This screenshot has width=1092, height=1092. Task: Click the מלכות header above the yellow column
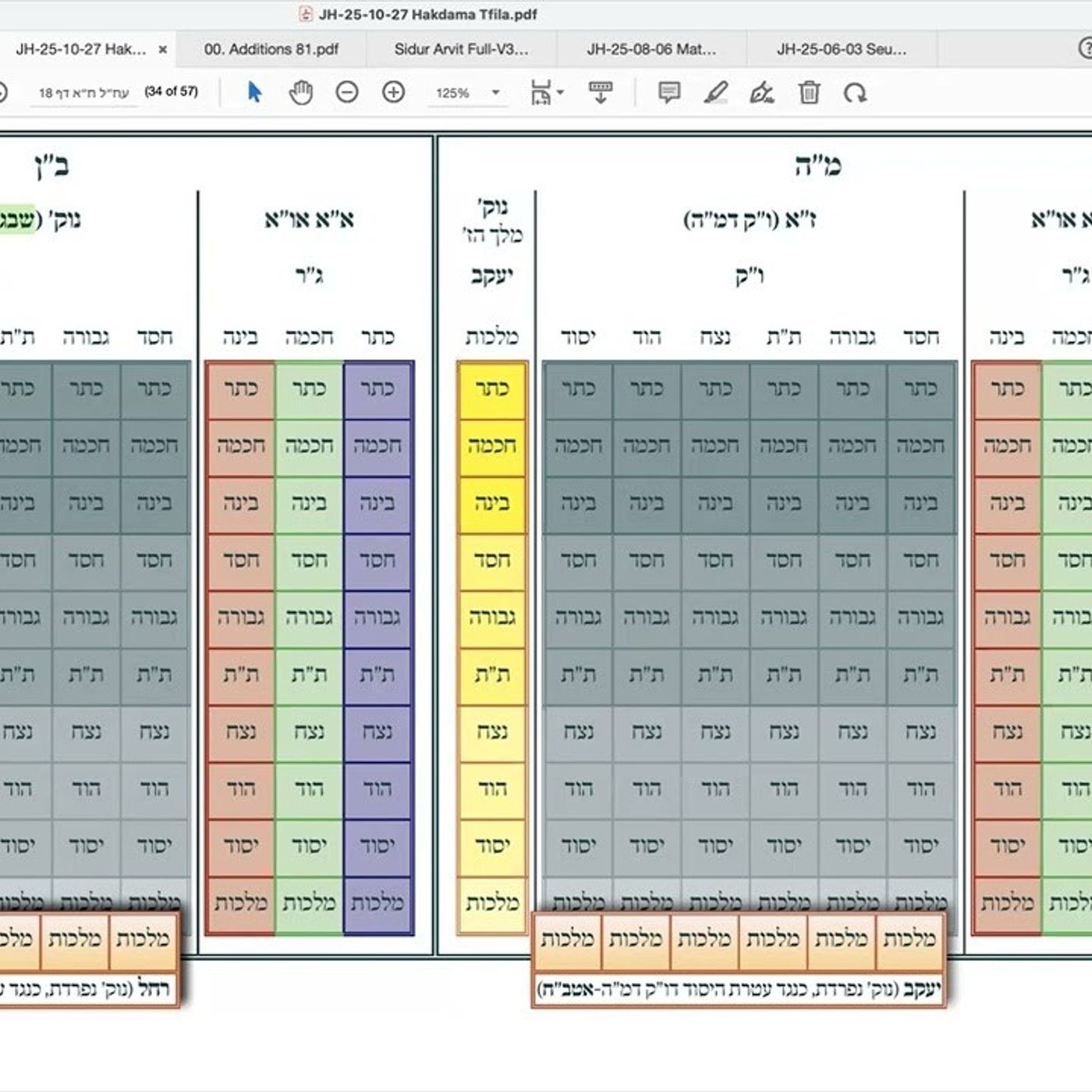coord(492,338)
